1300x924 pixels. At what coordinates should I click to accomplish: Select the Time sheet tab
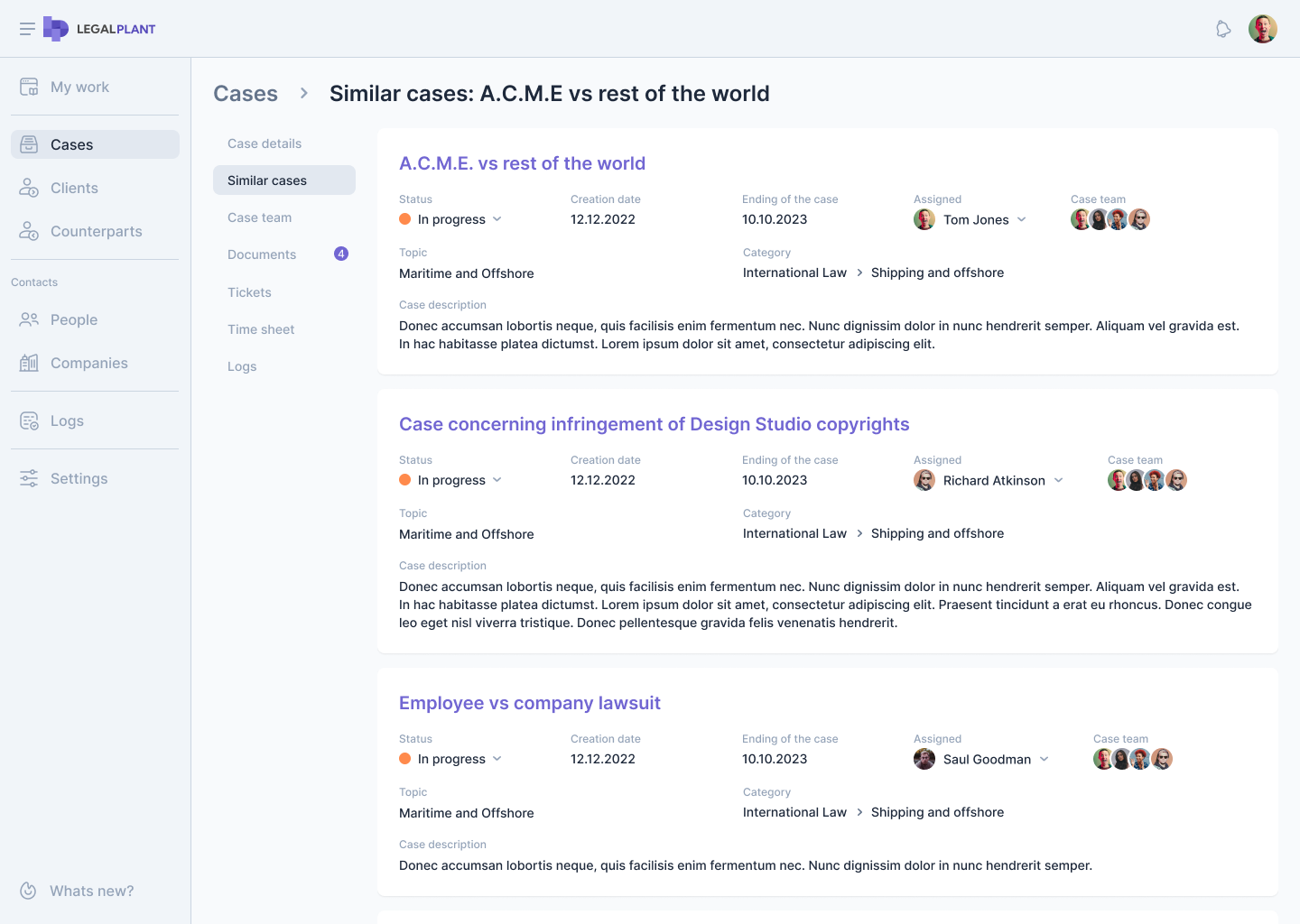(x=261, y=329)
